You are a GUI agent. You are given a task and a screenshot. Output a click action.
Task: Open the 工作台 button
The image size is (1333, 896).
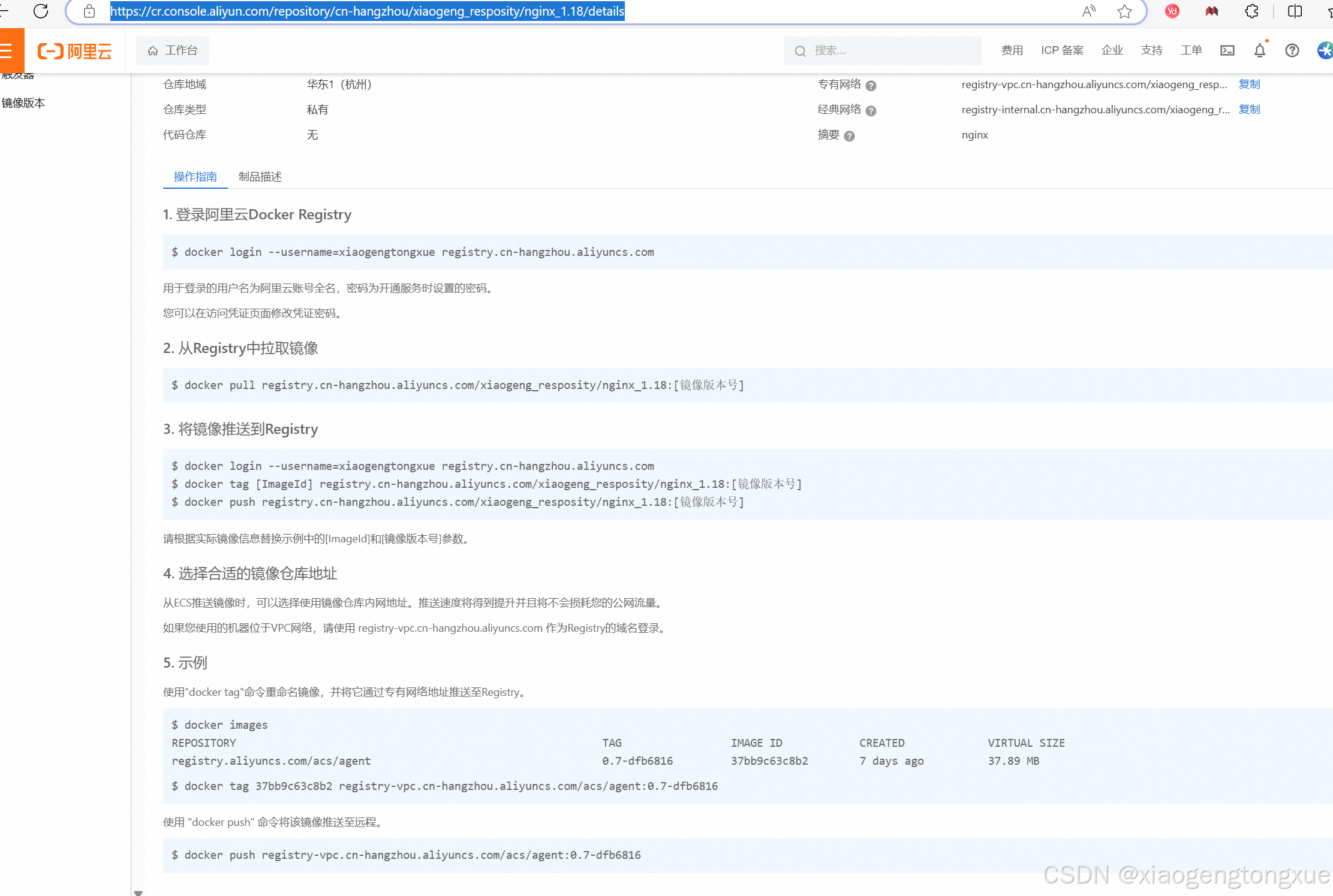(173, 51)
